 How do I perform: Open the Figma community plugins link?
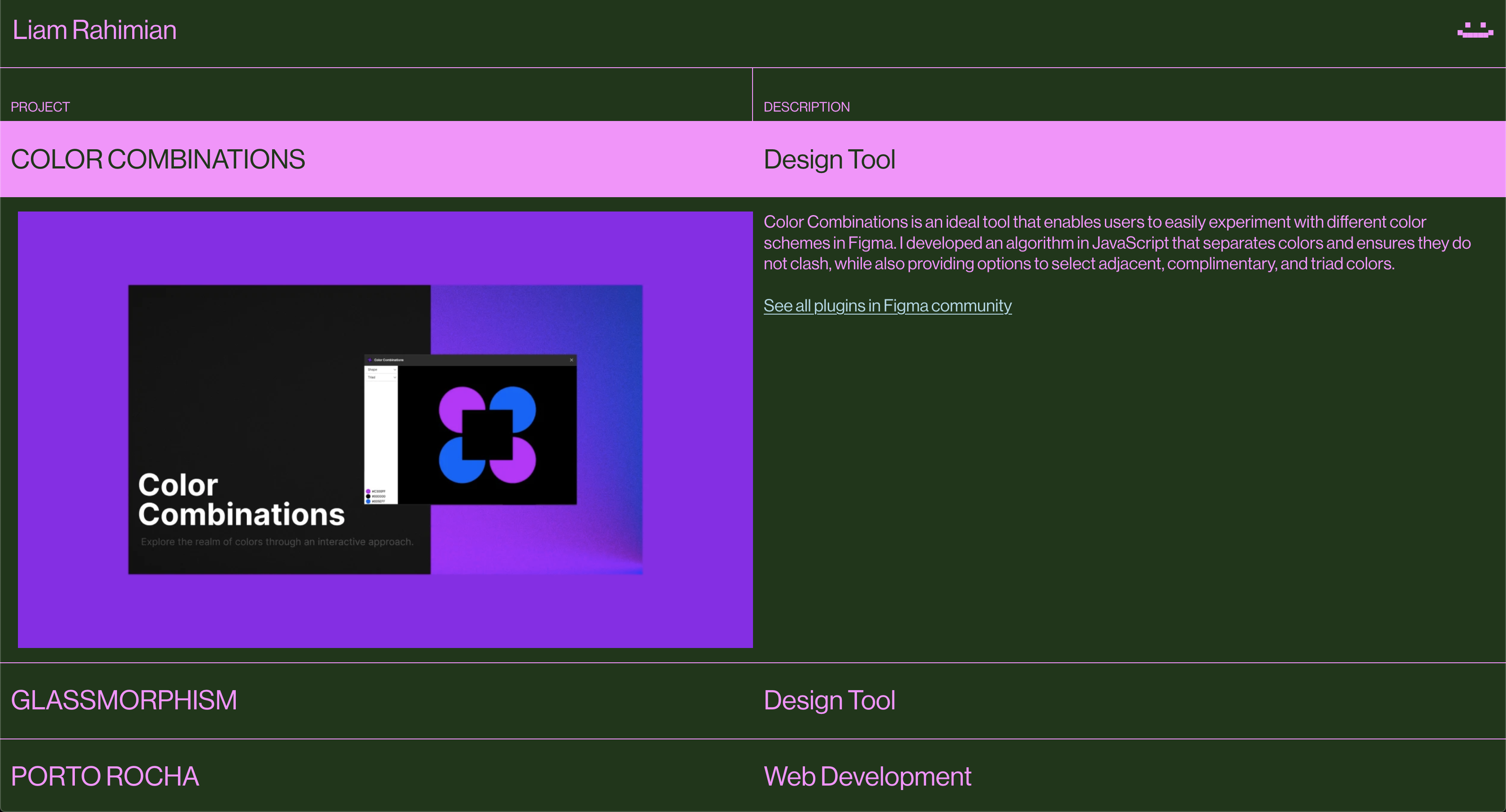(887, 306)
